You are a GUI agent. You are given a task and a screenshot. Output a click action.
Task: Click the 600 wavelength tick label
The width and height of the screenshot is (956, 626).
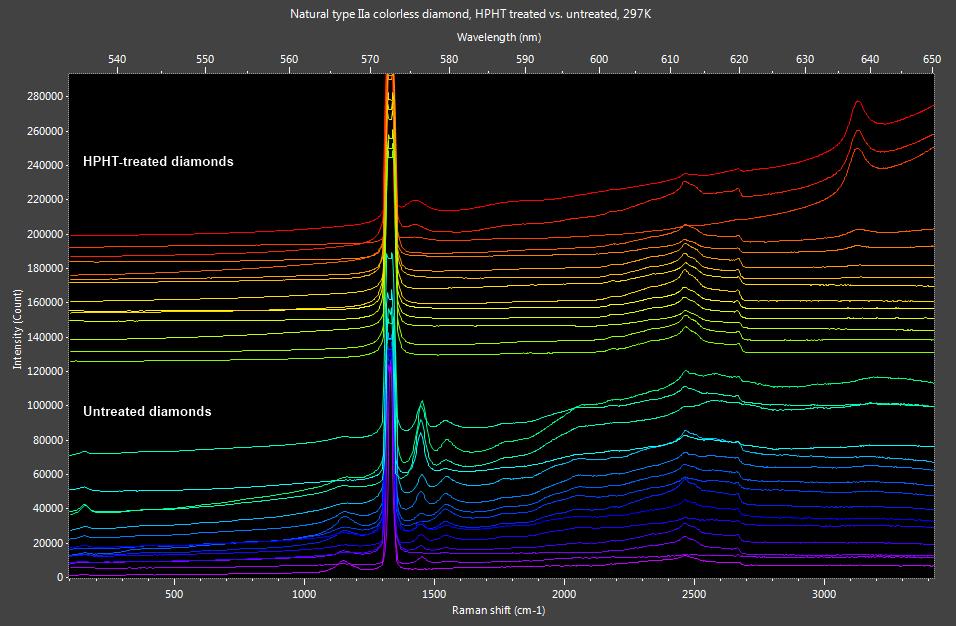[x=599, y=59]
